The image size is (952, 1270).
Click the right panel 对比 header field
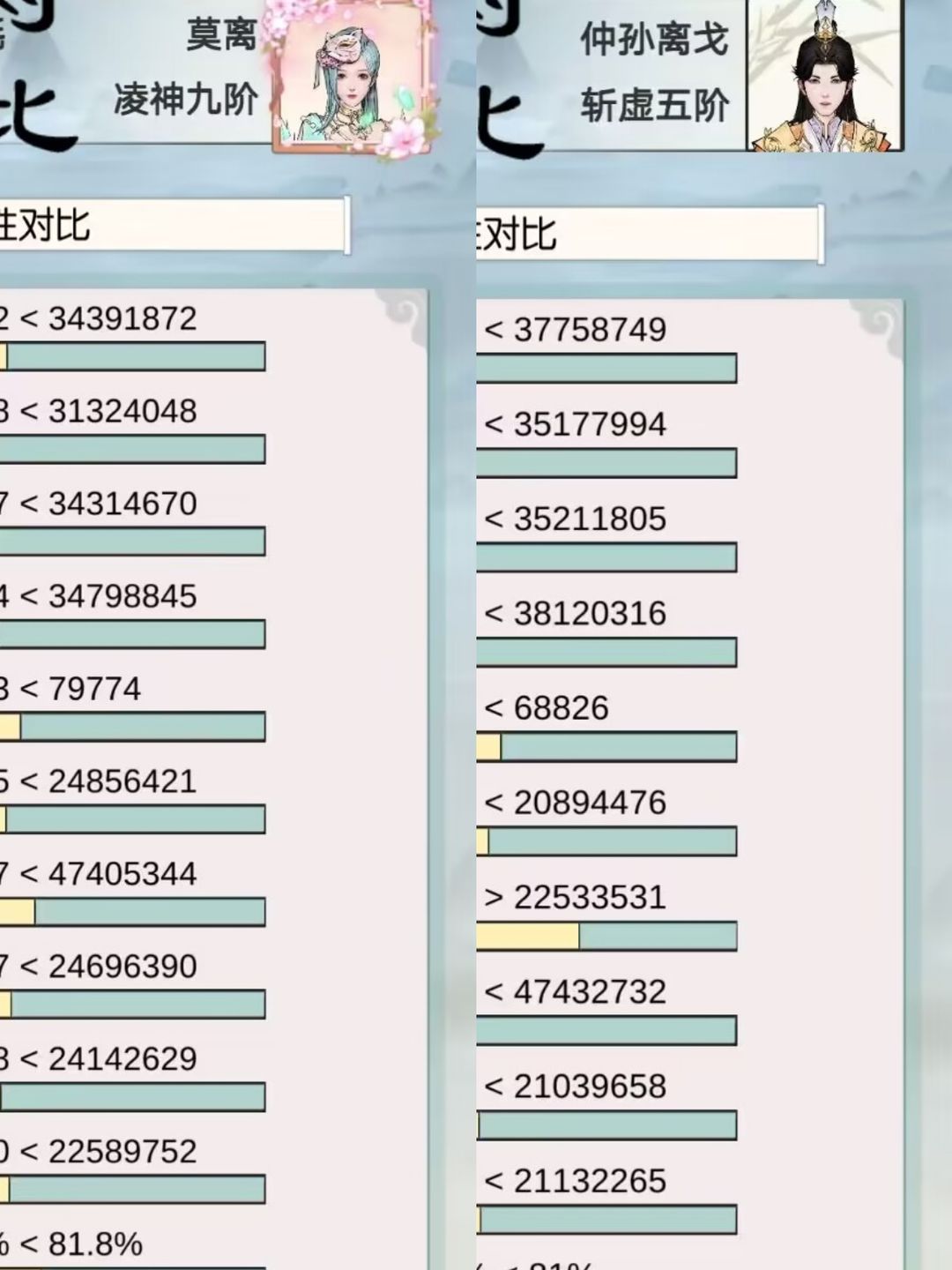pyautogui.click(x=650, y=235)
